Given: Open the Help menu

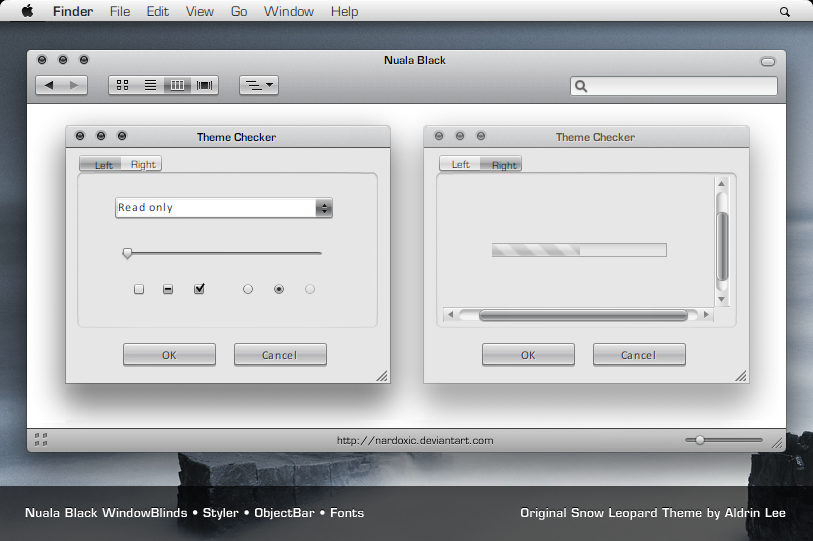Looking at the screenshot, I should [x=344, y=11].
